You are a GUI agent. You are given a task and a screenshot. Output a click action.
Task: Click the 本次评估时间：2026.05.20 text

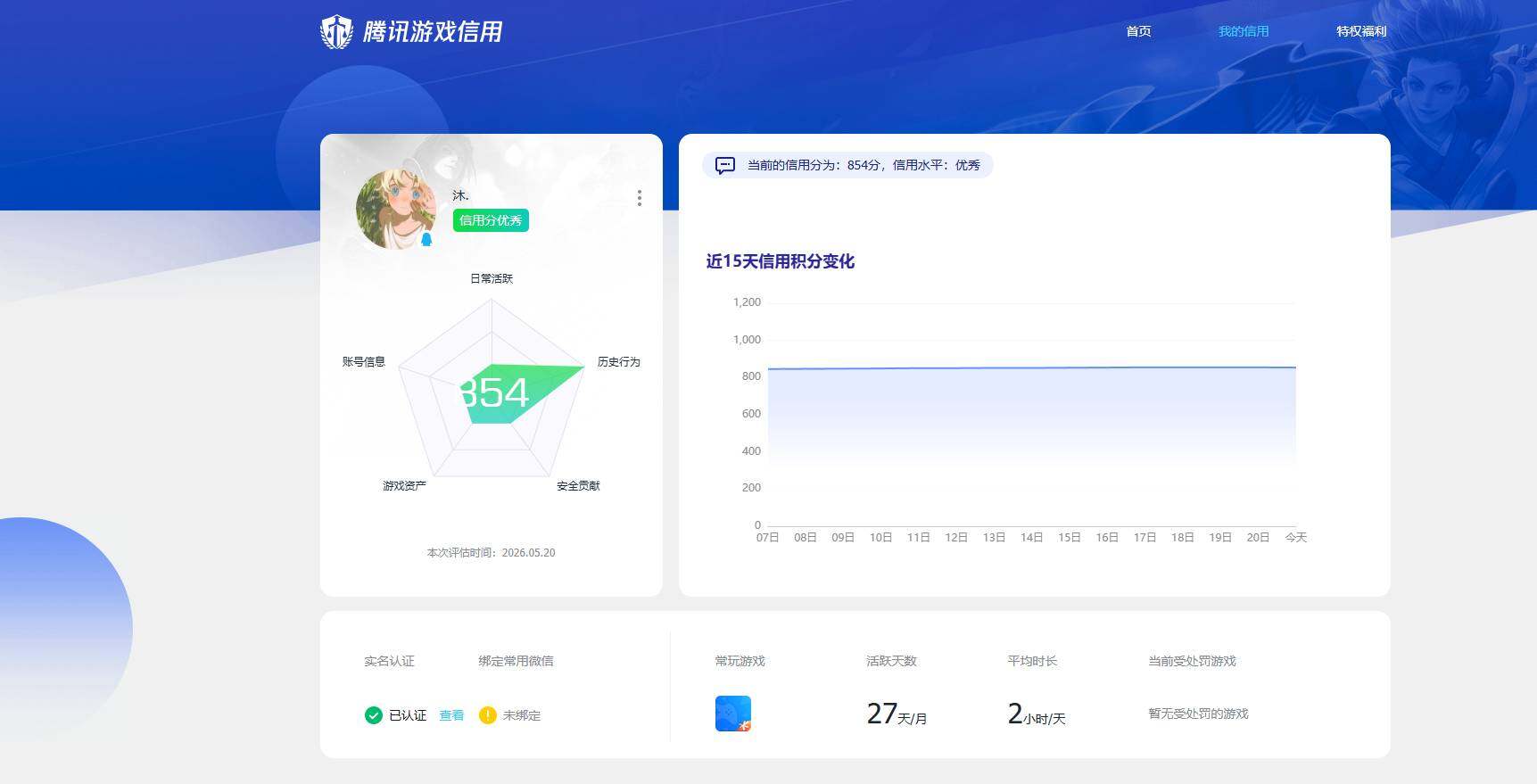tap(492, 553)
